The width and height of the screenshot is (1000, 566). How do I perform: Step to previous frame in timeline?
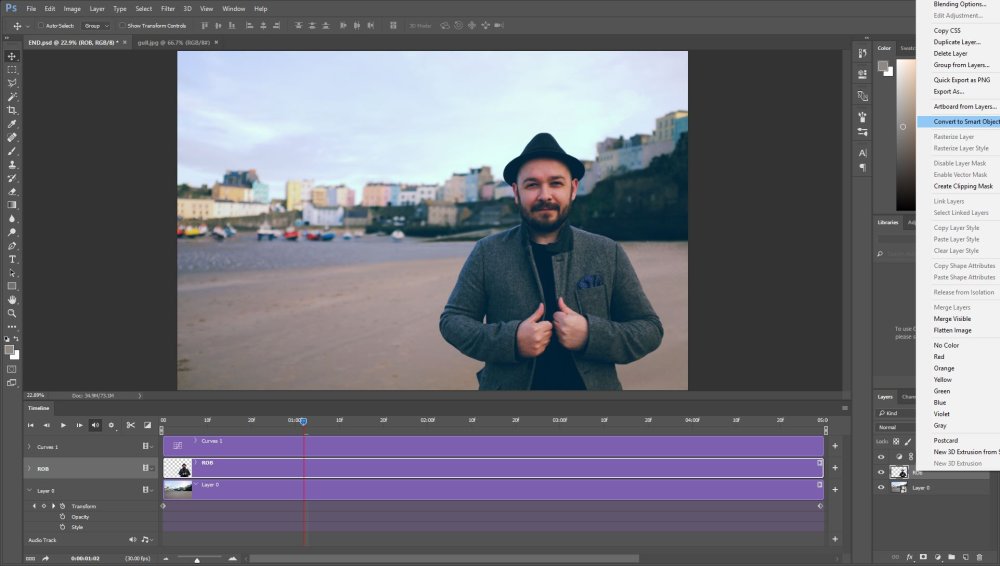[47, 425]
